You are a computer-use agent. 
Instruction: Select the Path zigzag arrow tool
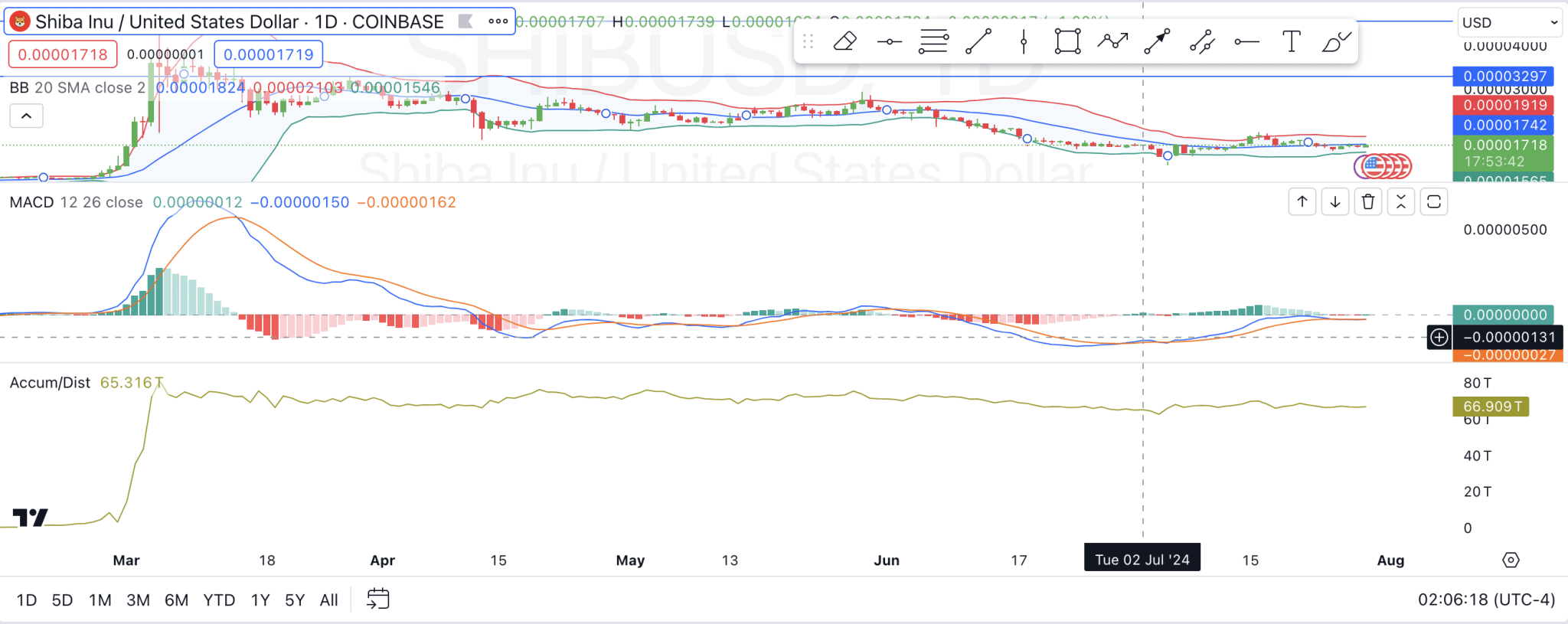pyautogui.click(x=1112, y=41)
